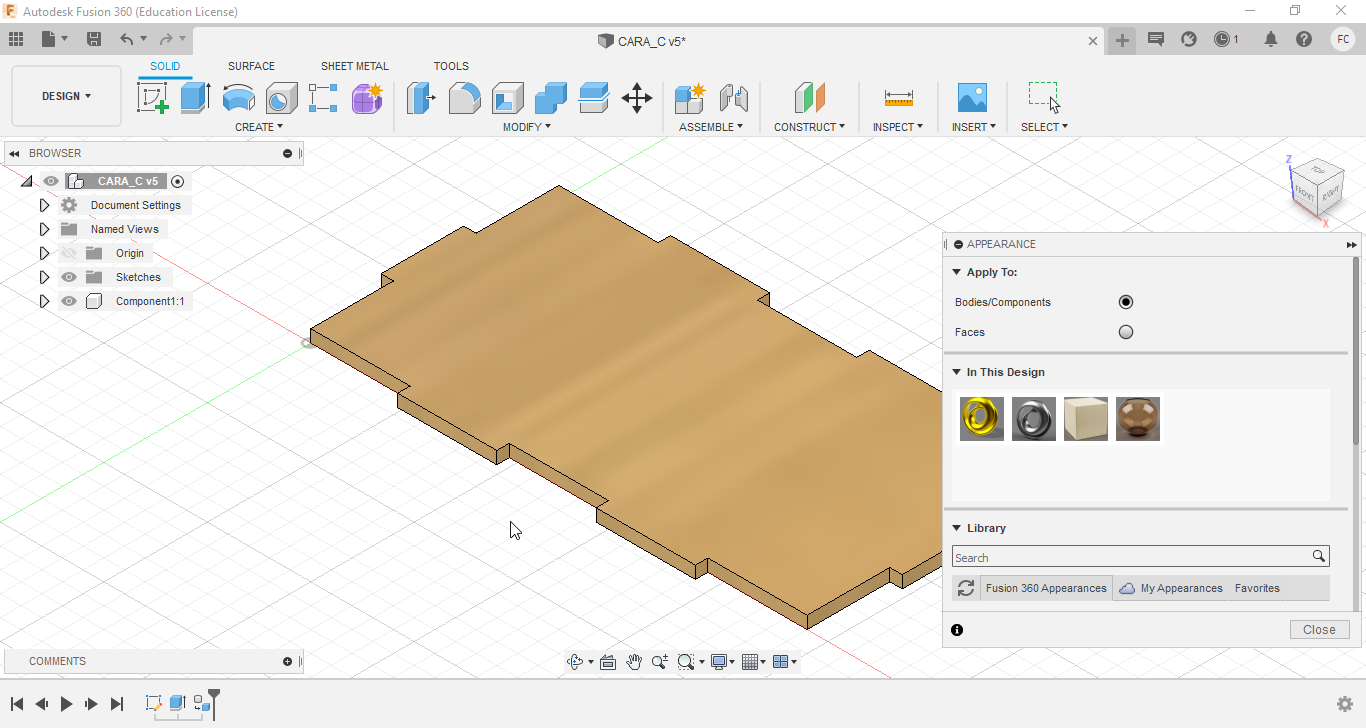Open the Insert image tool
Screen dimensions: 1366x728
[971, 98]
